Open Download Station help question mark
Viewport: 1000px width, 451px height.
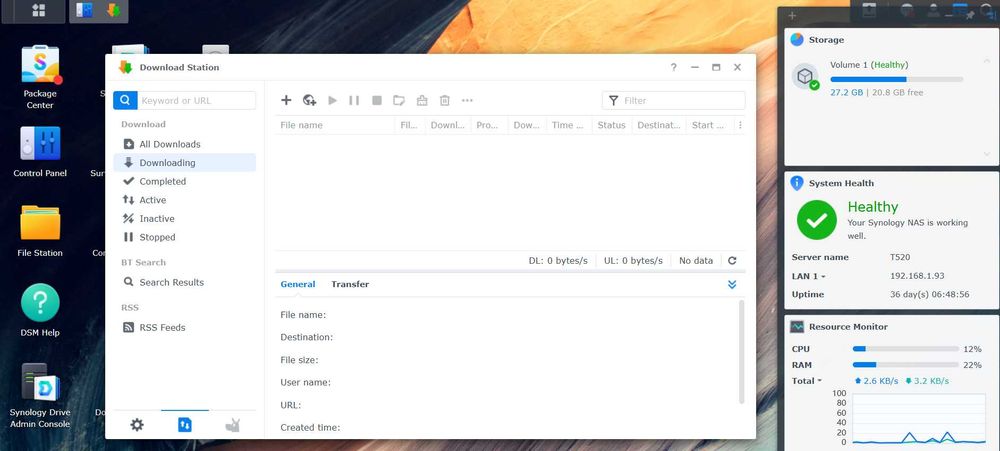point(673,67)
